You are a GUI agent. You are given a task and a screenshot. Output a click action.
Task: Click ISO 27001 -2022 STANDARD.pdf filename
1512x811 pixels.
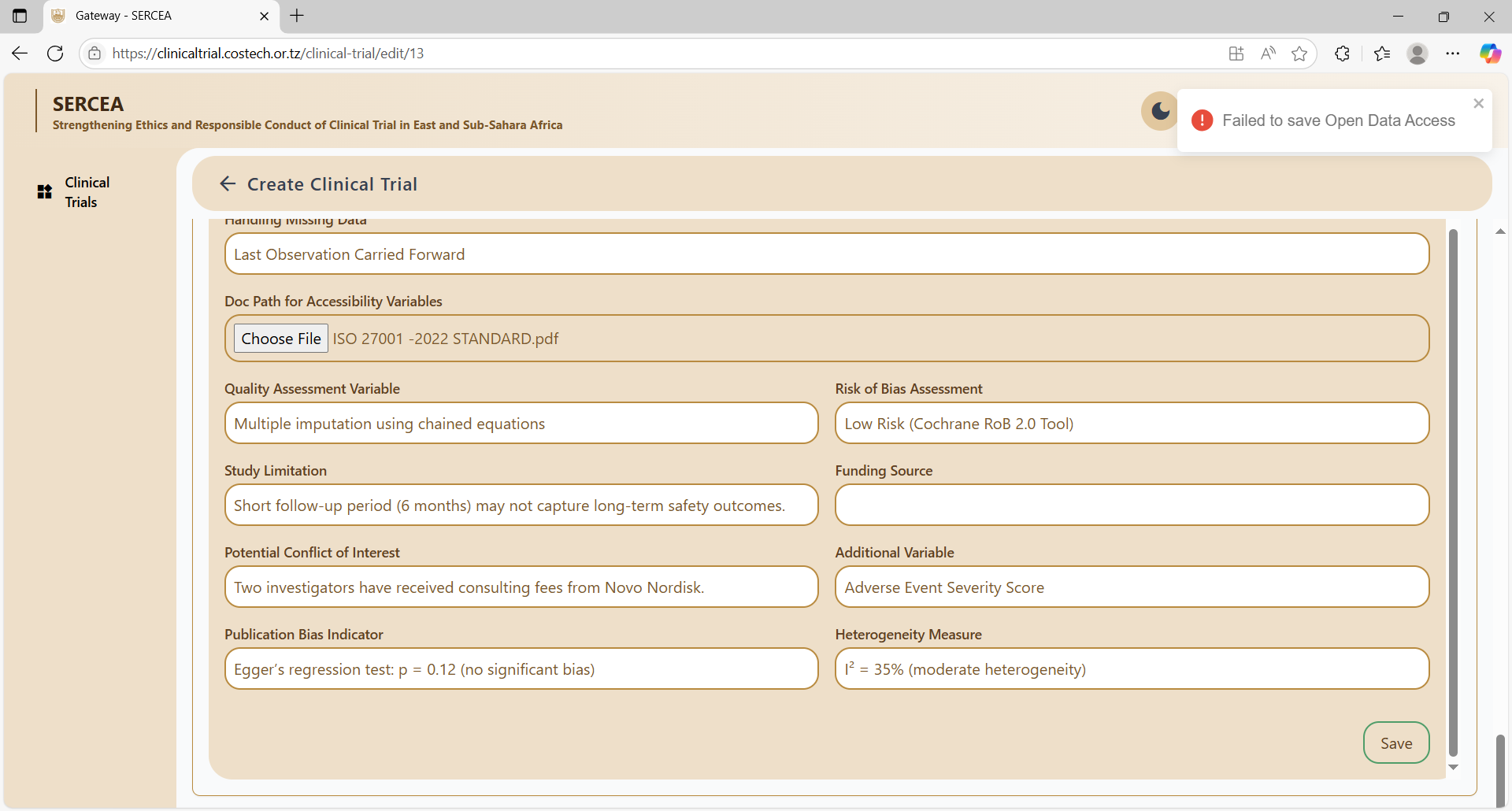[446, 339]
